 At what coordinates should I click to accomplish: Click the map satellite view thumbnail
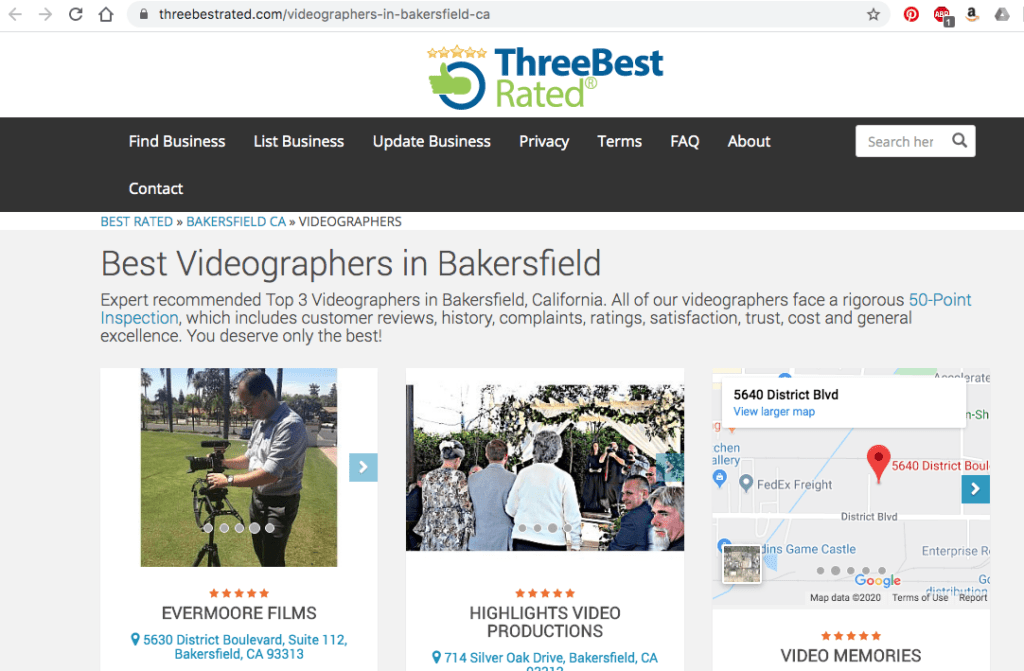coord(742,564)
